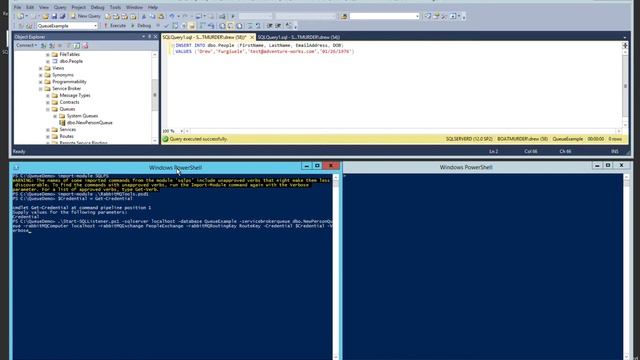Screen dimensions: 640x360
Task: Click the New Query button
Action: 85,16
